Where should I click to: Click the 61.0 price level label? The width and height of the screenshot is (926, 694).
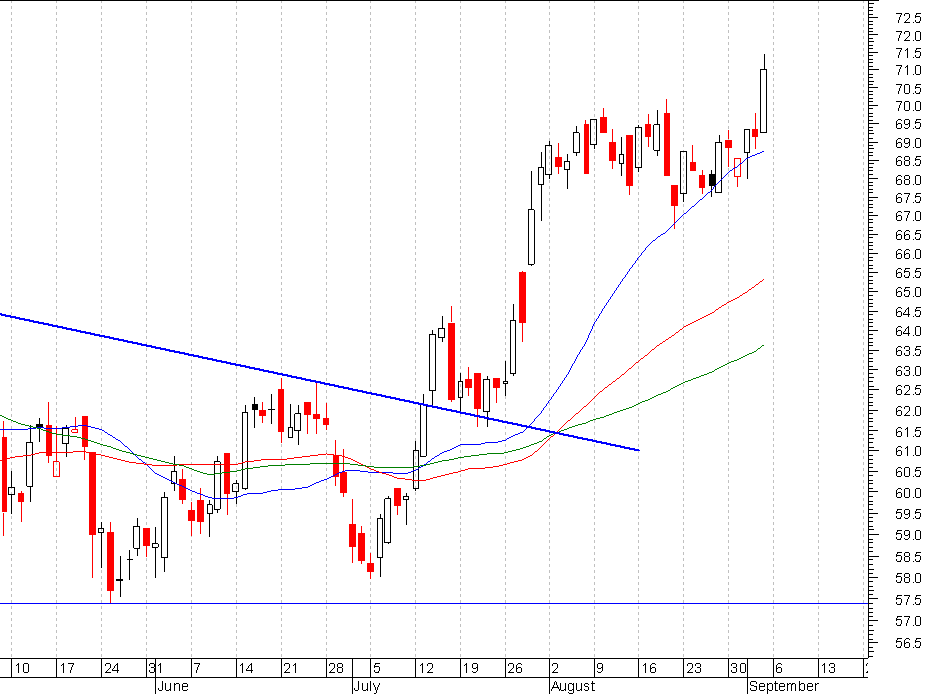(908, 452)
